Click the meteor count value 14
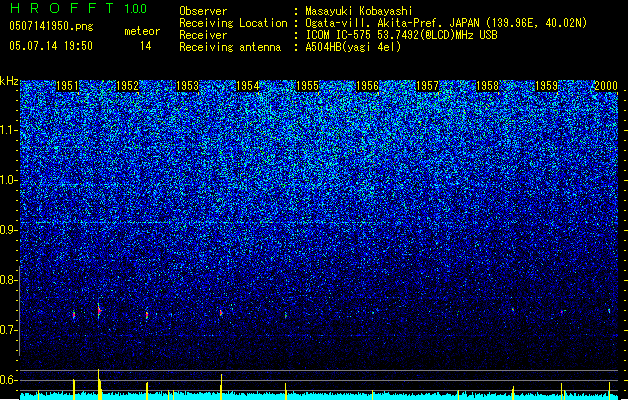Viewport: 629px width, 400px height. [x=146, y=46]
